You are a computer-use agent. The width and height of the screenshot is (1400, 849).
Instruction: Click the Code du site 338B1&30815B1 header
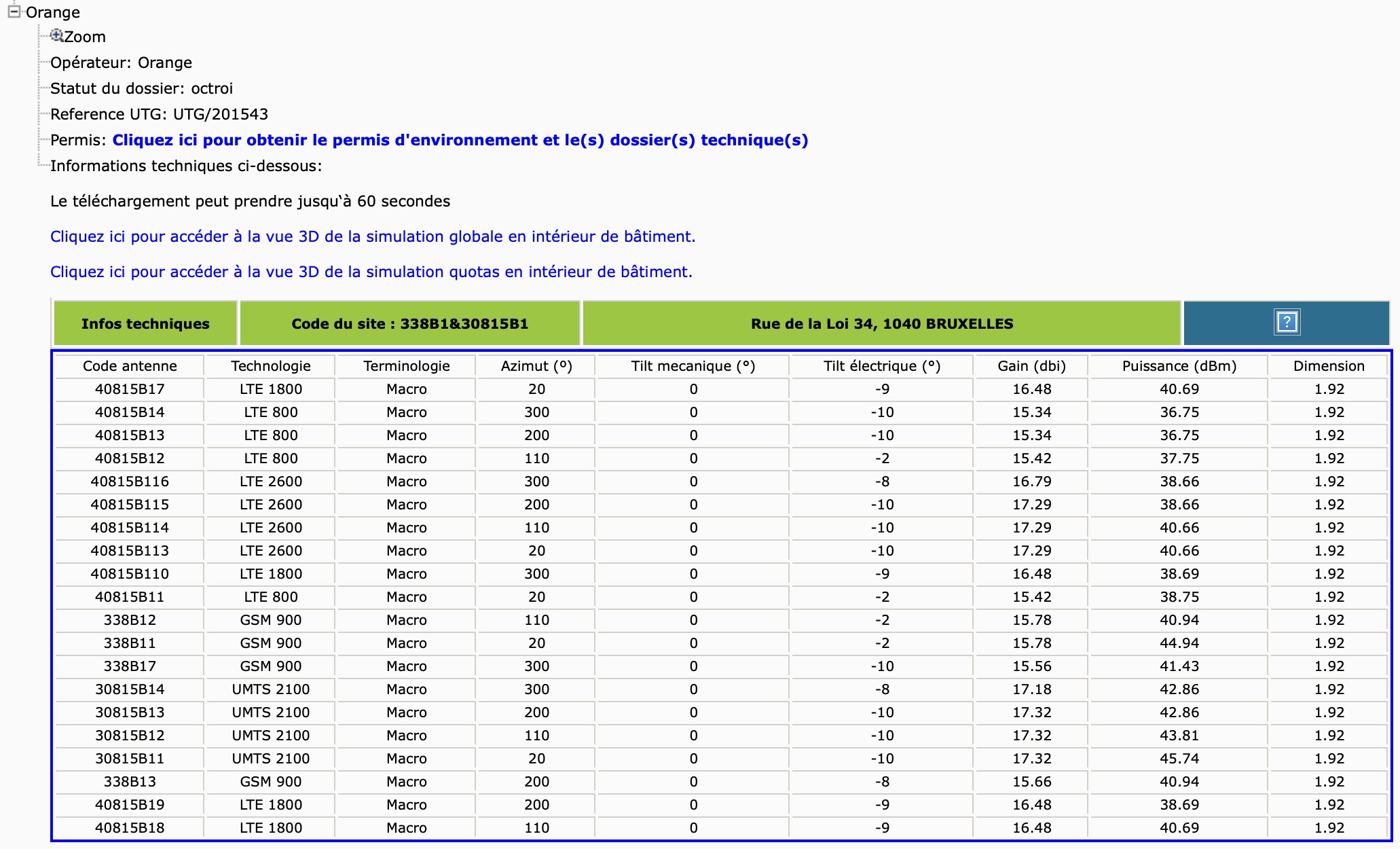(x=410, y=323)
